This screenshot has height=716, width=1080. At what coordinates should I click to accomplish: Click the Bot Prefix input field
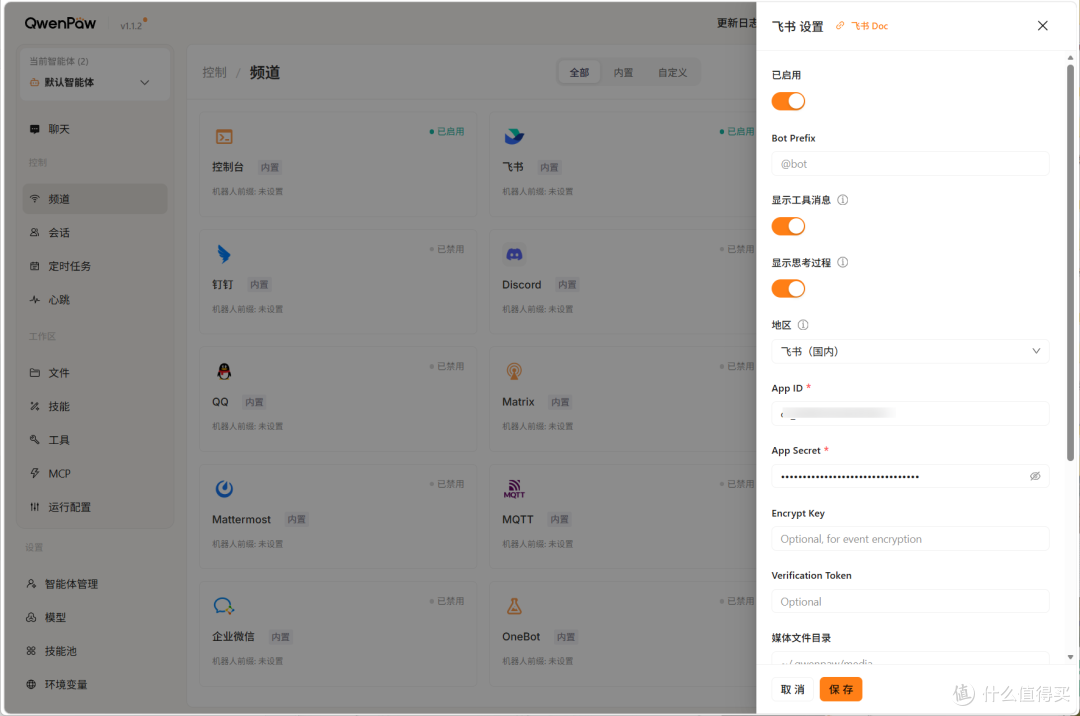click(910, 164)
